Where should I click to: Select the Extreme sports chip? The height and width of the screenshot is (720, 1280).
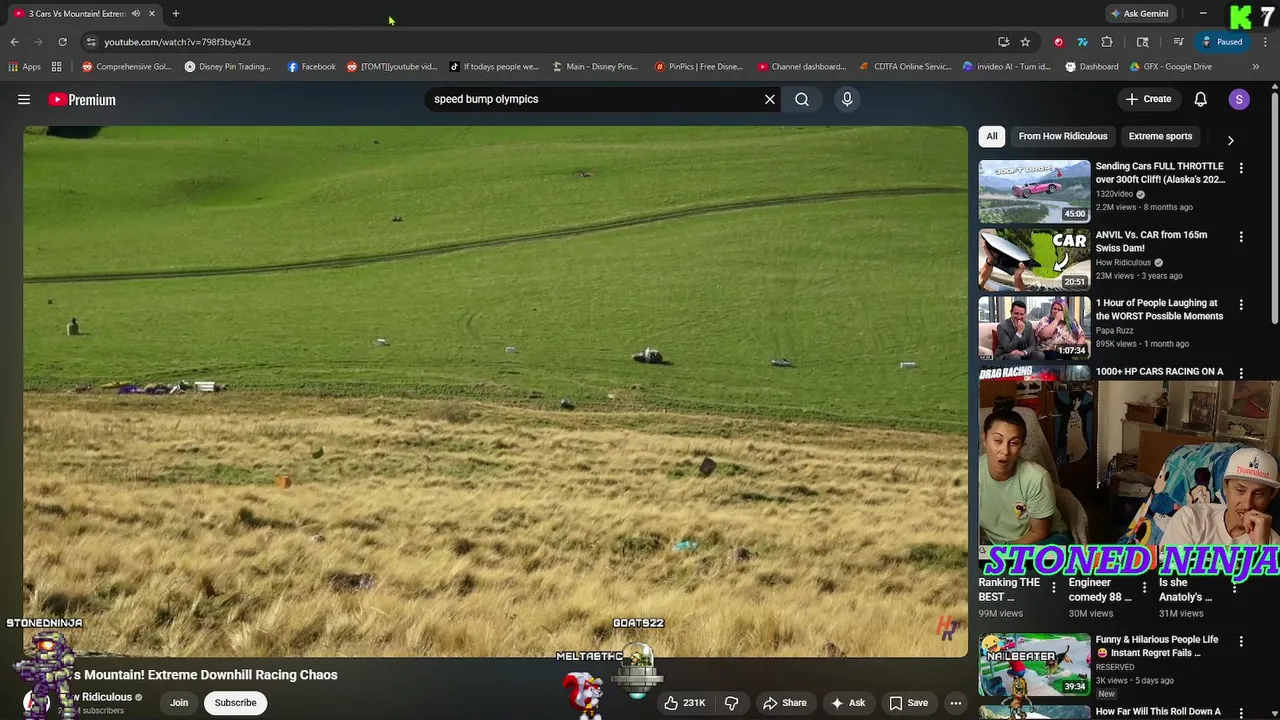click(1160, 136)
